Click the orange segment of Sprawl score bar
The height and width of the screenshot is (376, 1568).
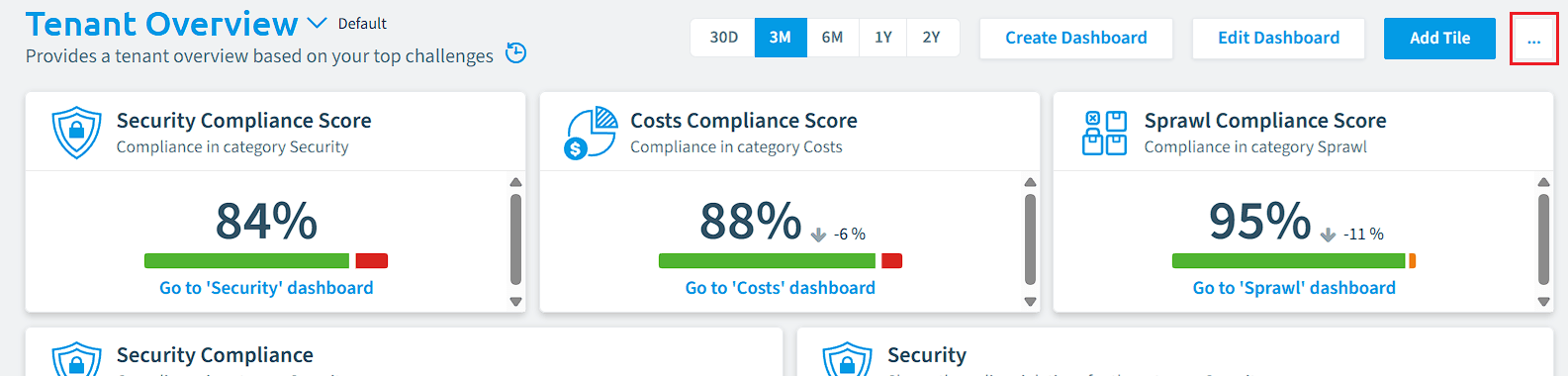tap(1413, 261)
